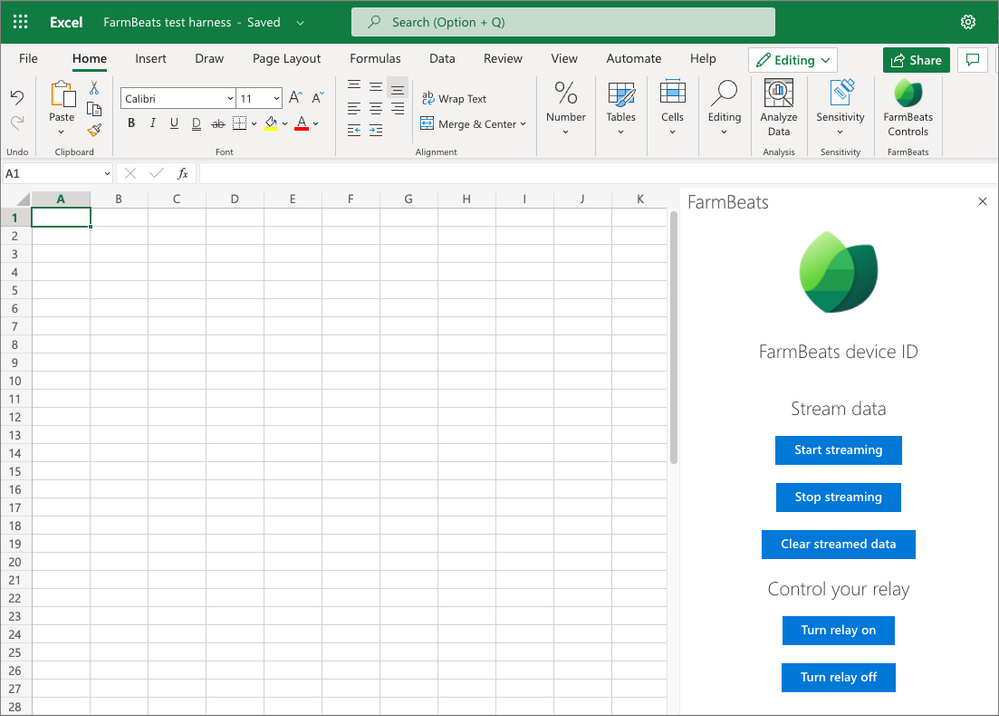Click the Cut scissors icon
This screenshot has width=999, height=716.
point(94,87)
